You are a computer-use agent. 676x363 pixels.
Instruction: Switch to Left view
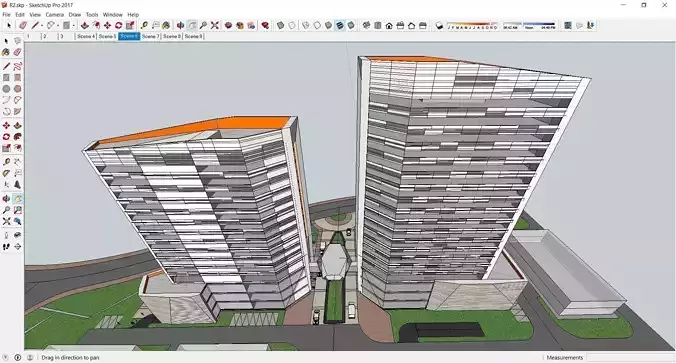click(422, 25)
